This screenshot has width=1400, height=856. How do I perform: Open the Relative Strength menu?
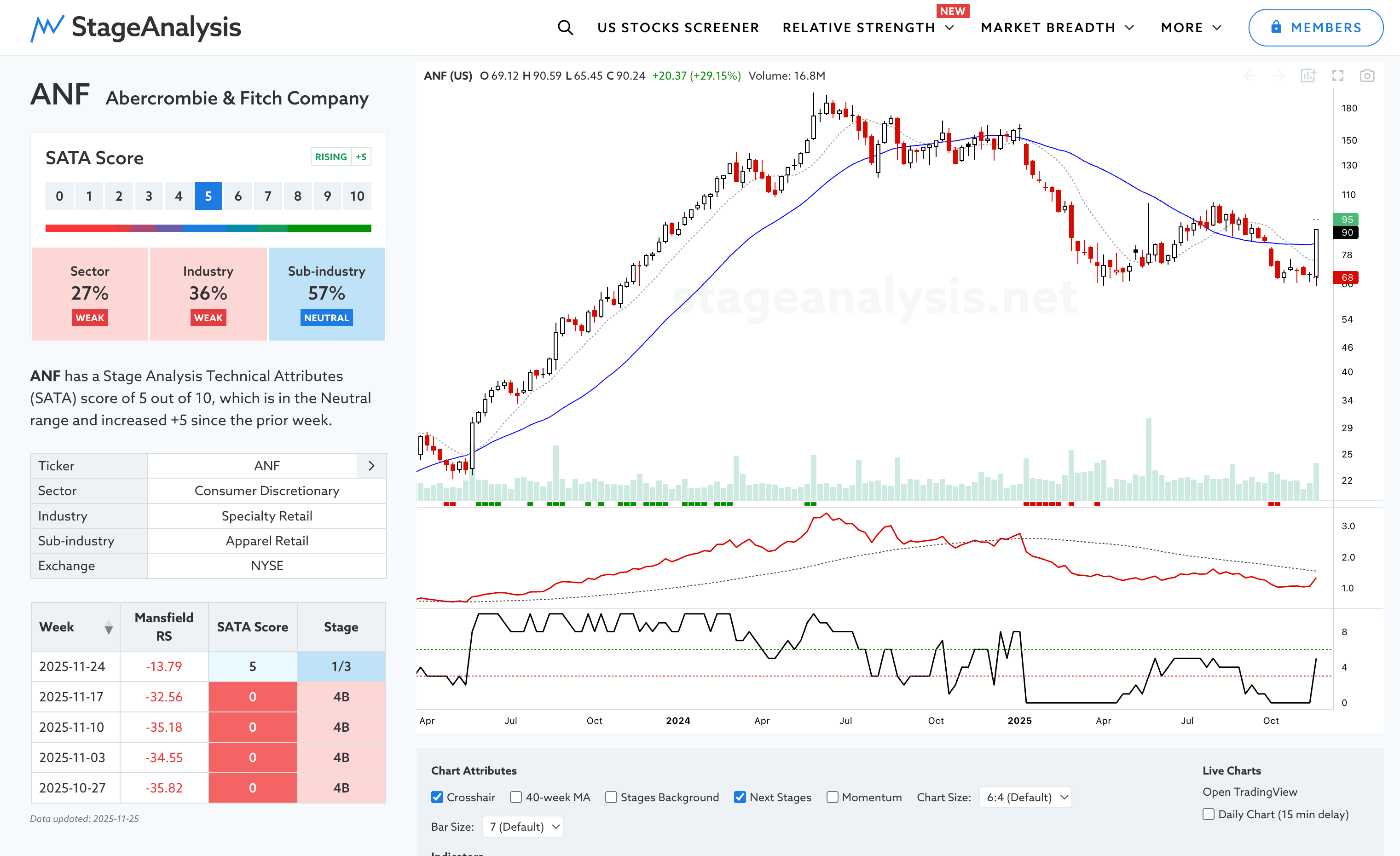[867, 27]
